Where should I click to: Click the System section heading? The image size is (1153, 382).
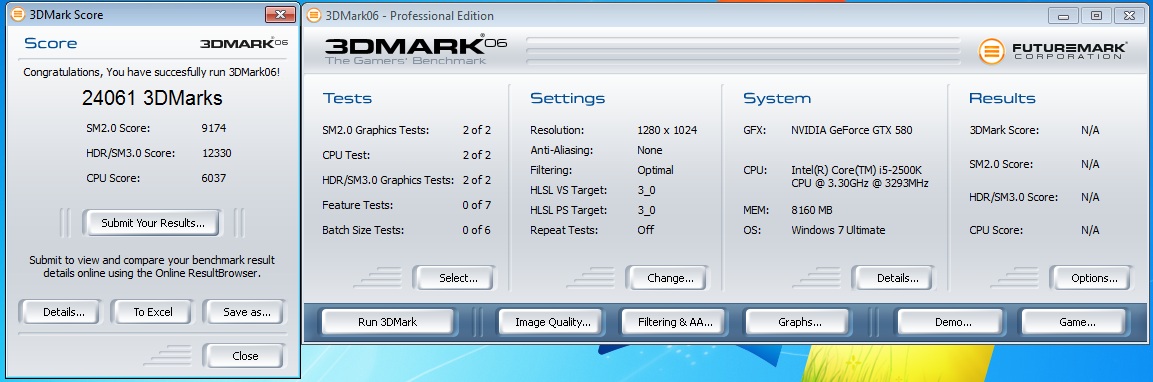[777, 99]
